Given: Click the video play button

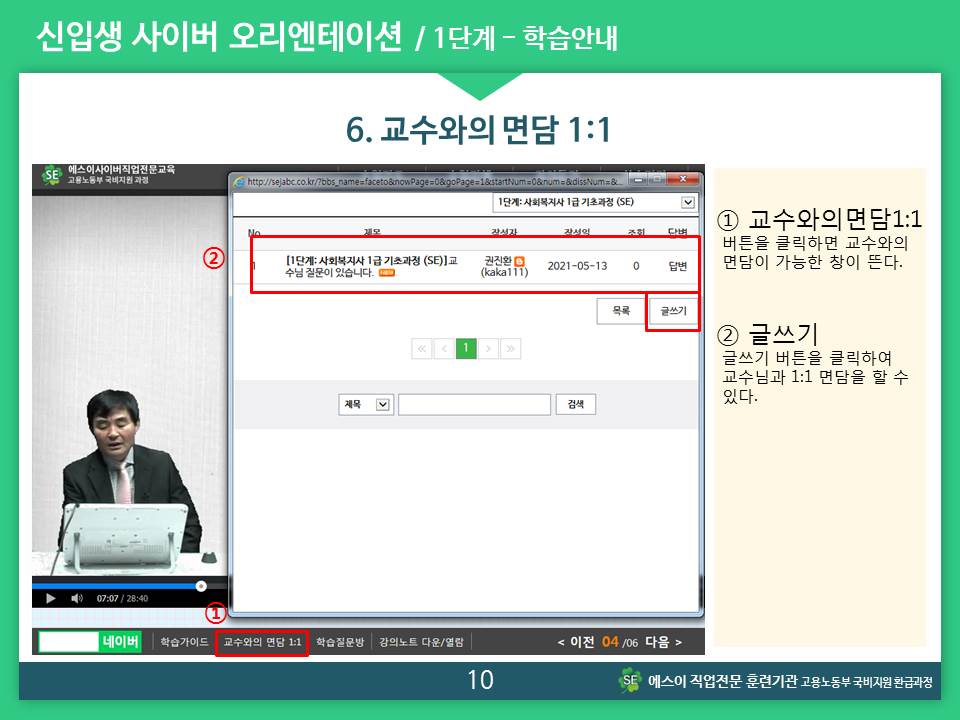Looking at the screenshot, I should point(50,598).
